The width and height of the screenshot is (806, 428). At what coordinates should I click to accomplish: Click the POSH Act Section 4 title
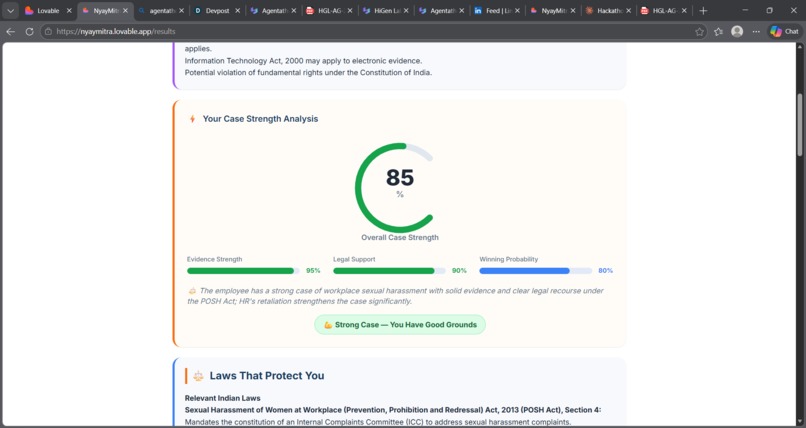[393, 410]
